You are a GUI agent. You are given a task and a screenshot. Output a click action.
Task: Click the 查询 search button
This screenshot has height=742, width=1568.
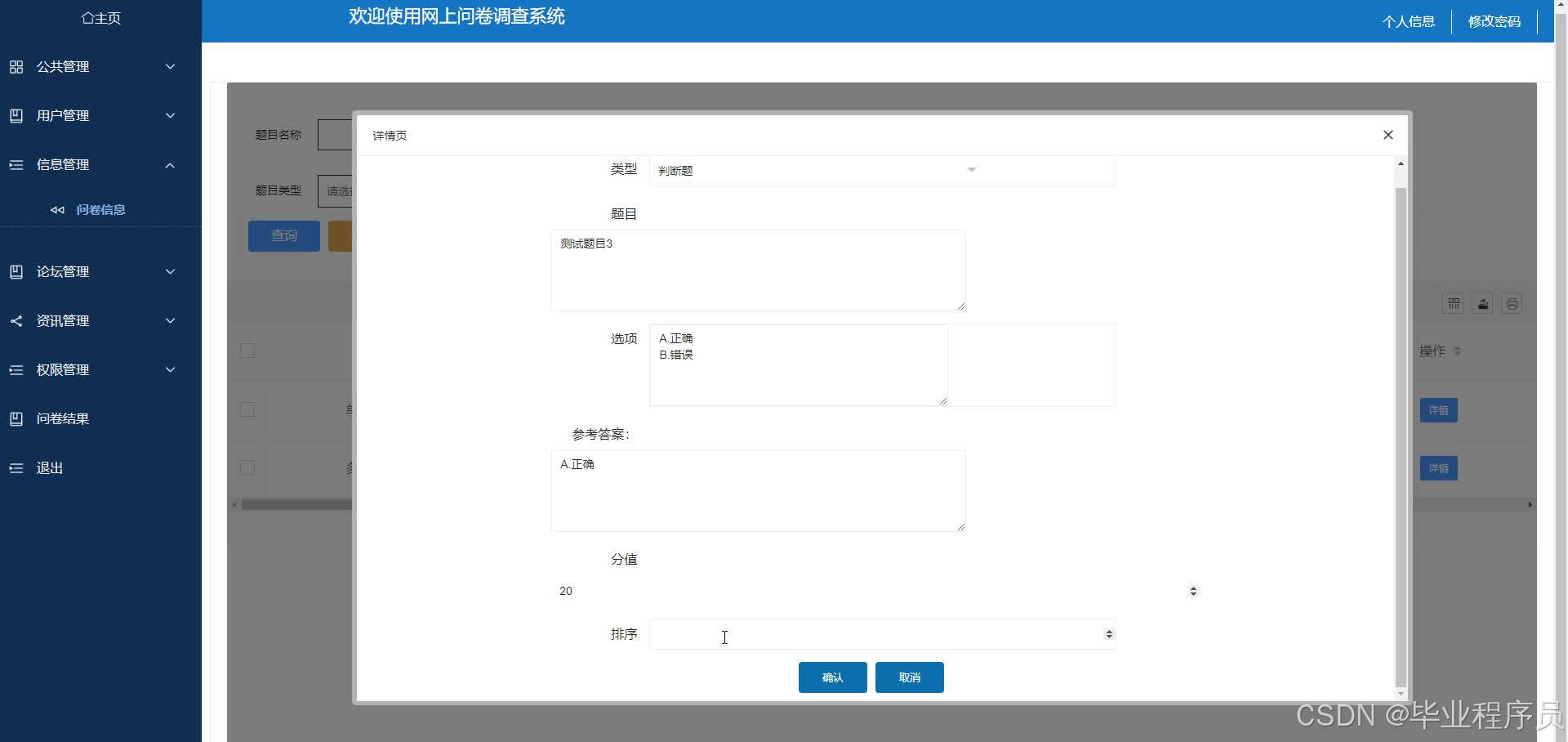tap(284, 236)
